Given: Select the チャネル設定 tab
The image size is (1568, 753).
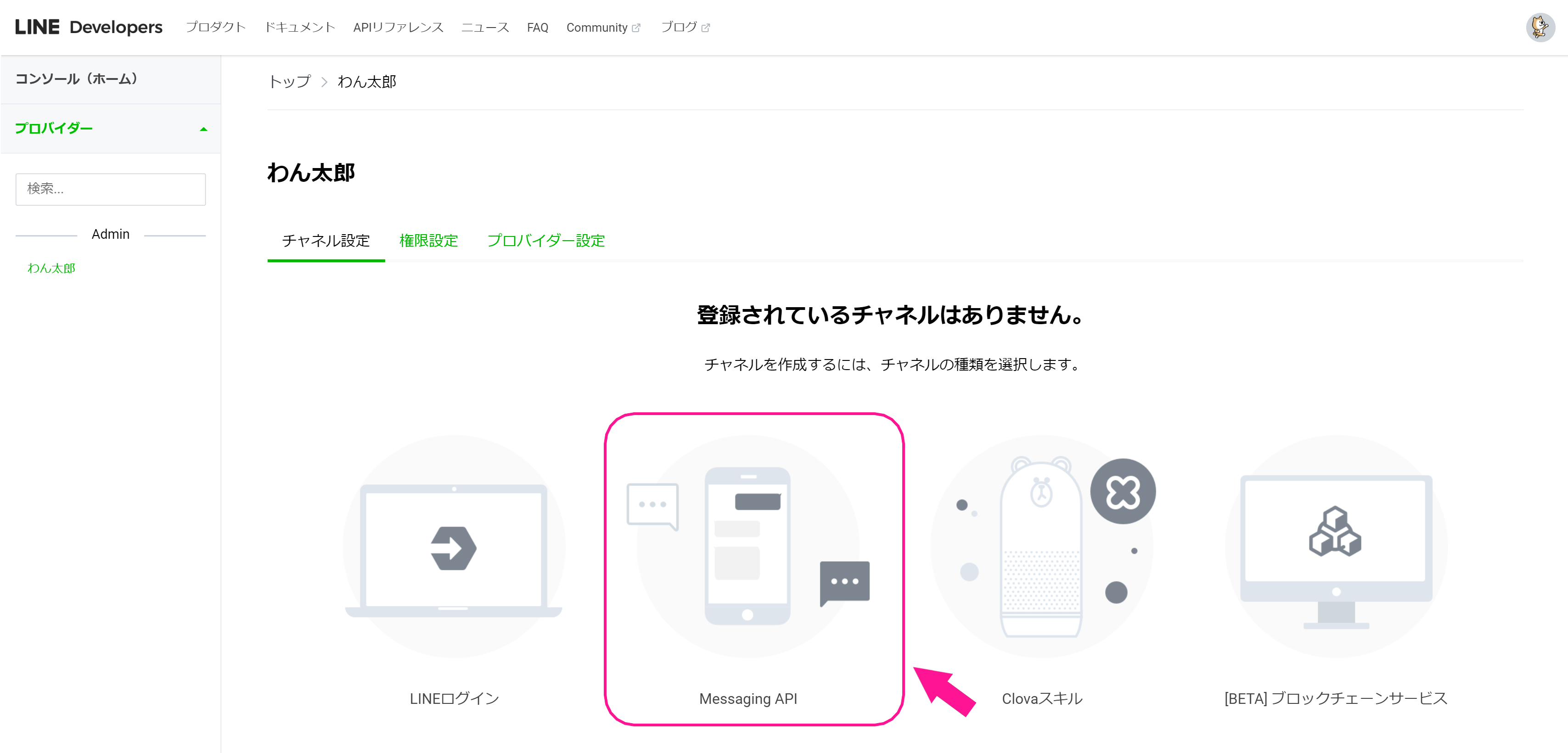Looking at the screenshot, I should click(326, 241).
